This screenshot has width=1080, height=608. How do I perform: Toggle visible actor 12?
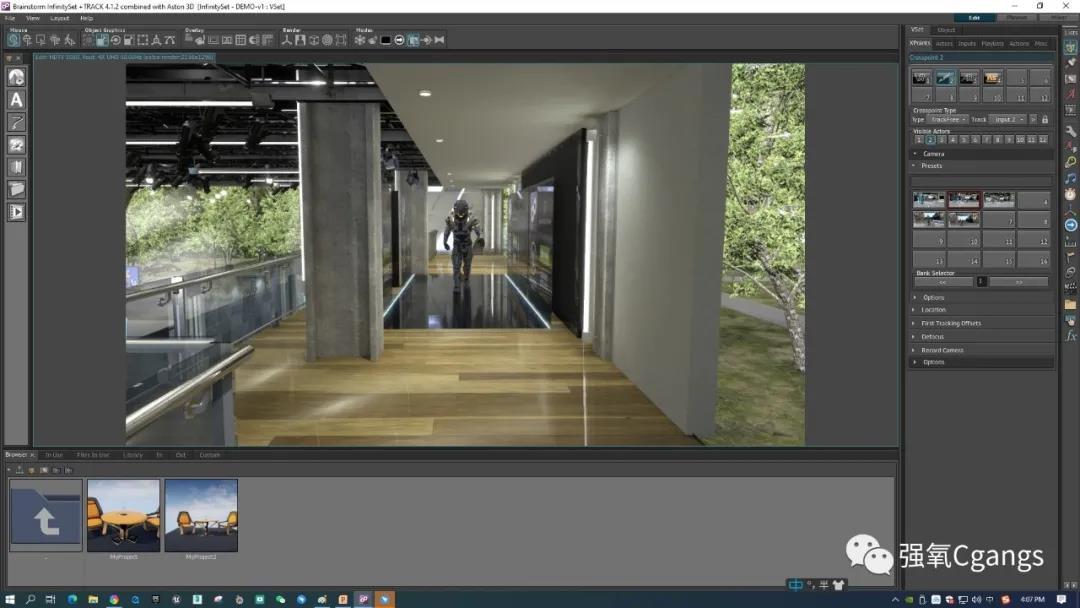click(1044, 140)
